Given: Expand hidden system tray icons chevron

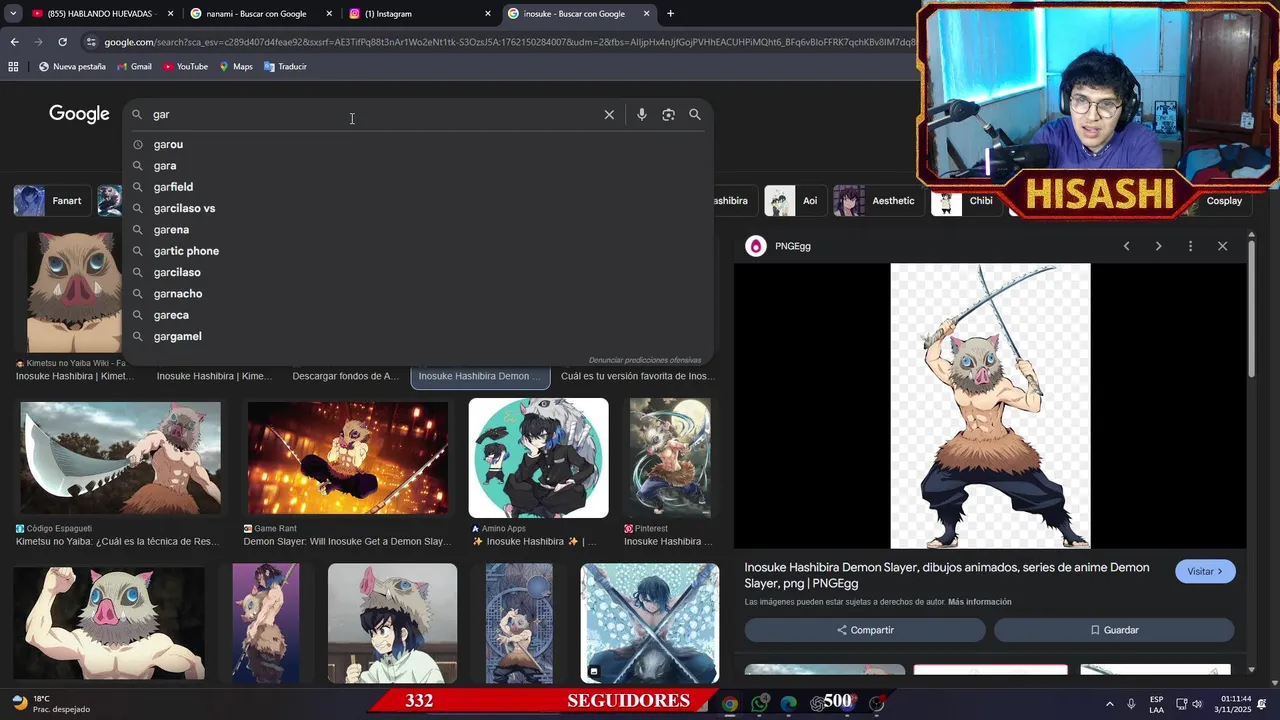Looking at the screenshot, I should click(1109, 704).
